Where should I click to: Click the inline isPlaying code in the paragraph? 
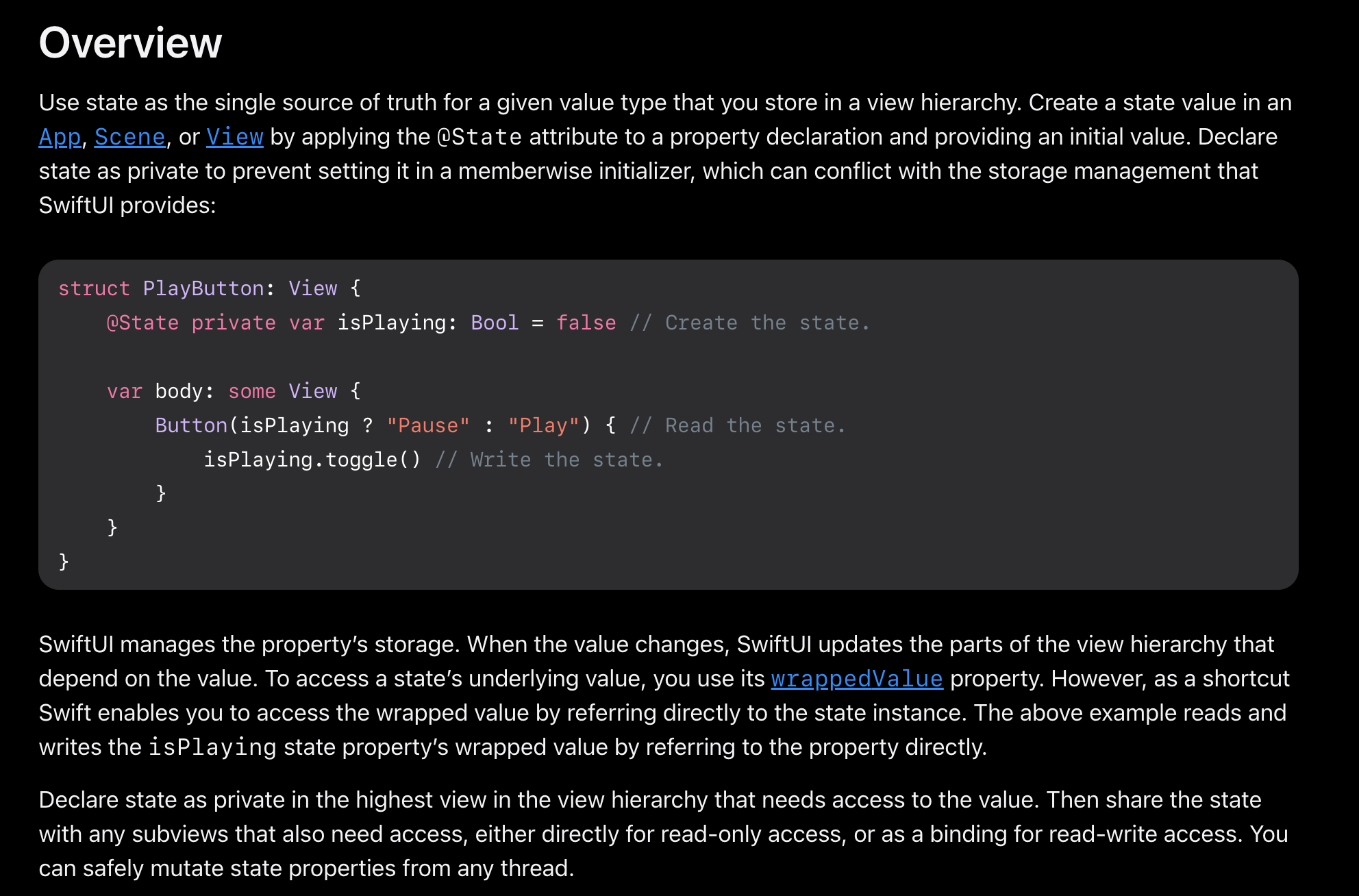click(x=212, y=747)
